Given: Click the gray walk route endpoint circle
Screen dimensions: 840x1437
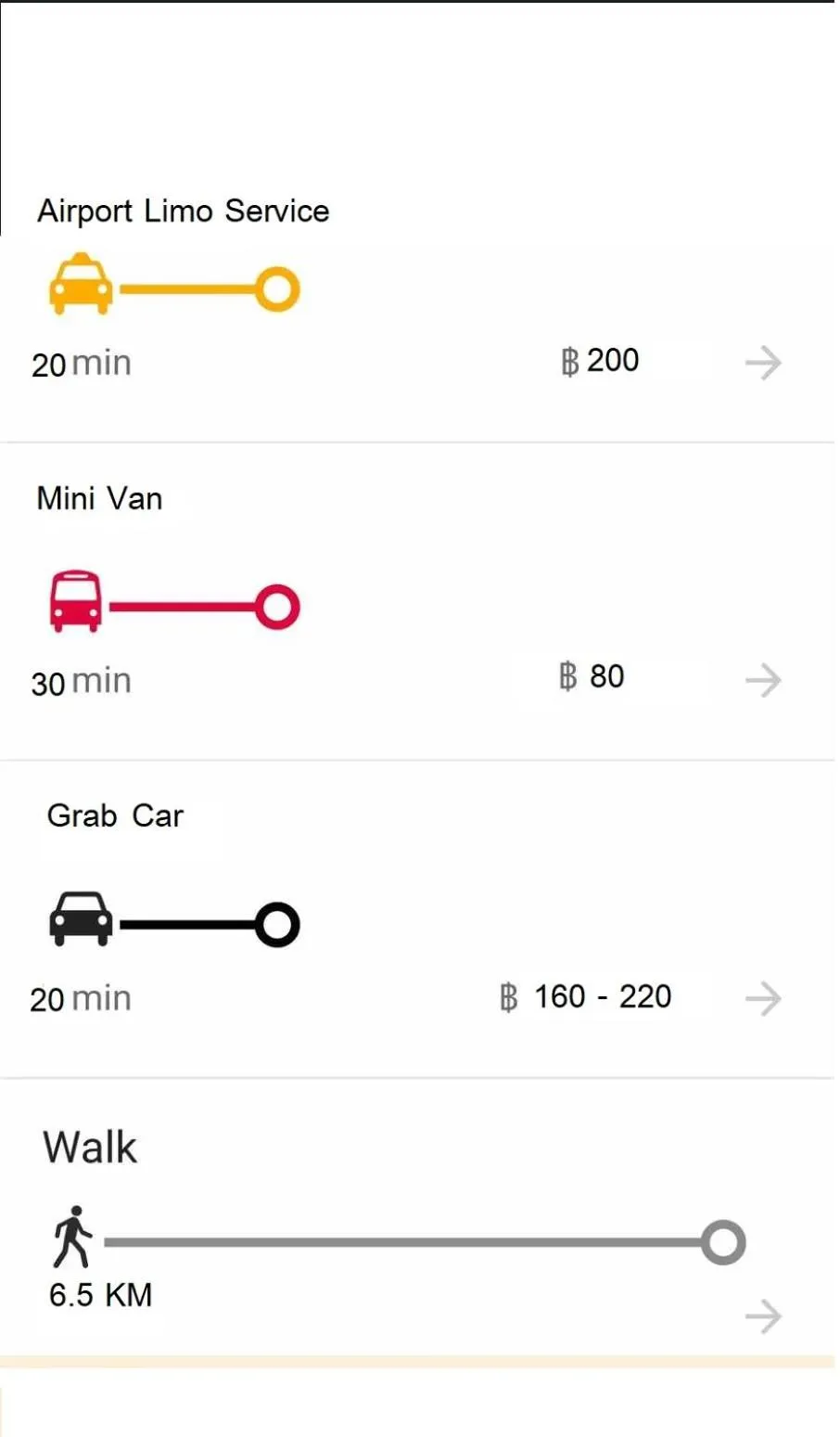Looking at the screenshot, I should pyautogui.click(x=723, y=1242).
